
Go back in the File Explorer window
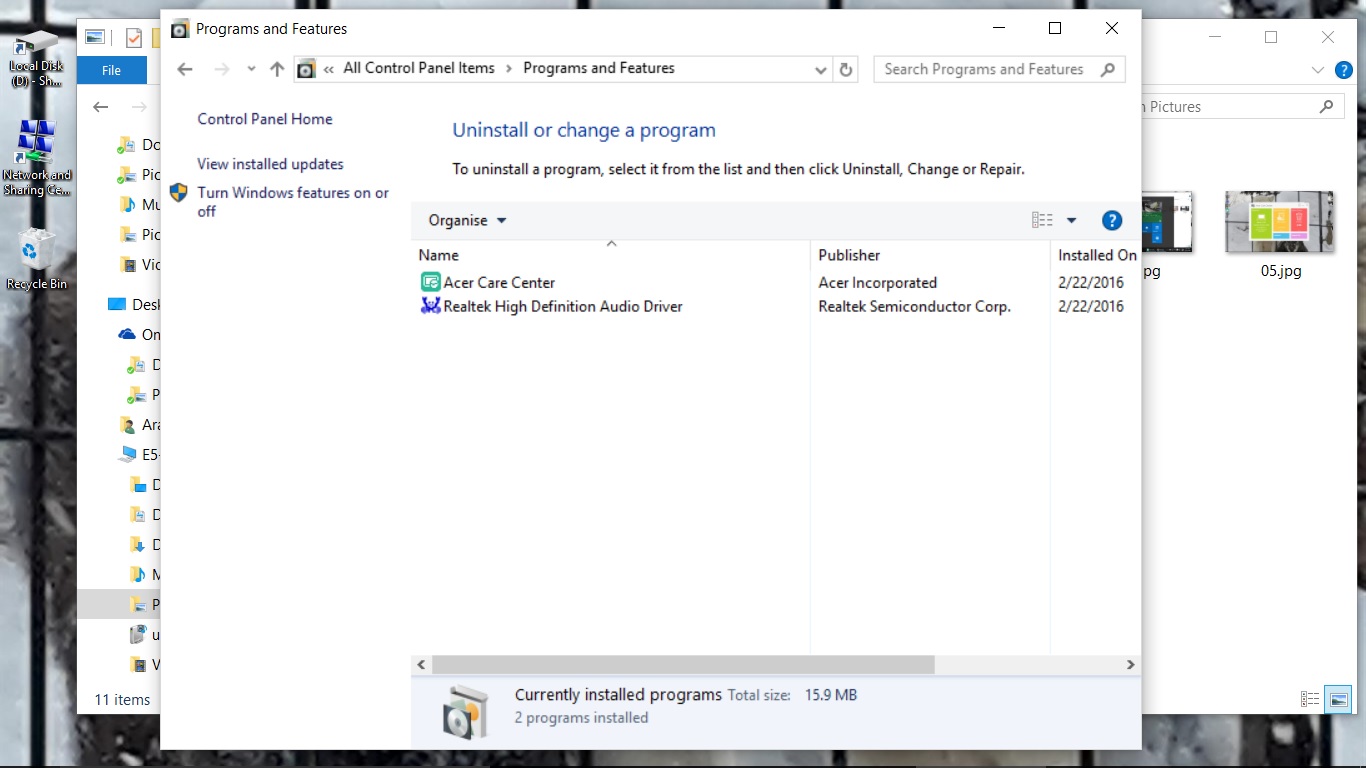click(x=100, y=107)
